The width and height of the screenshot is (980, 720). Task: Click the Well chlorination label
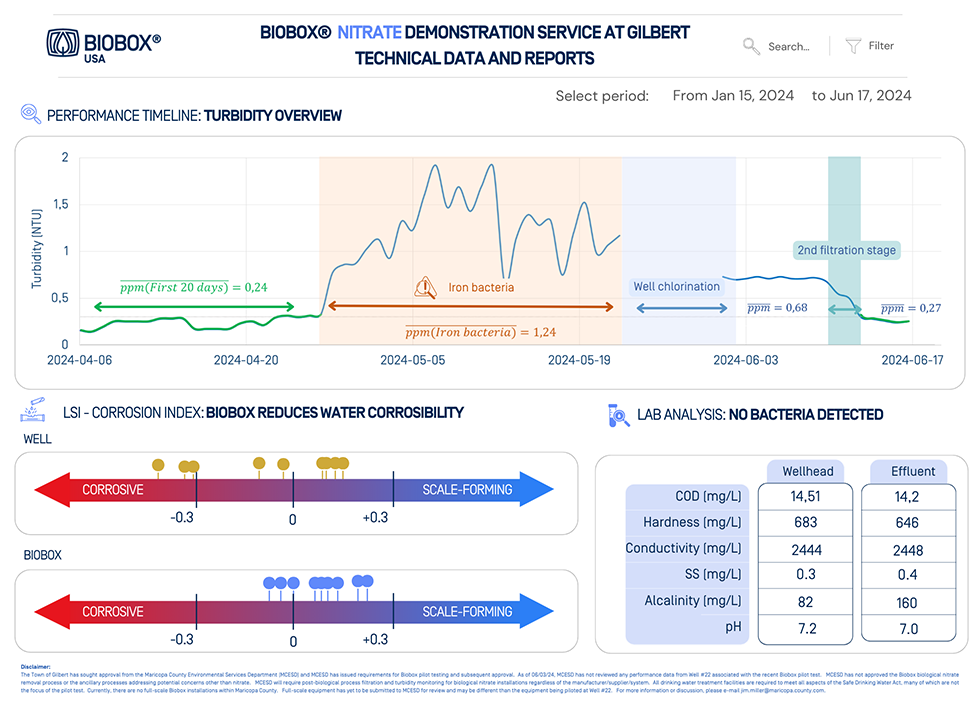point(676,286)
